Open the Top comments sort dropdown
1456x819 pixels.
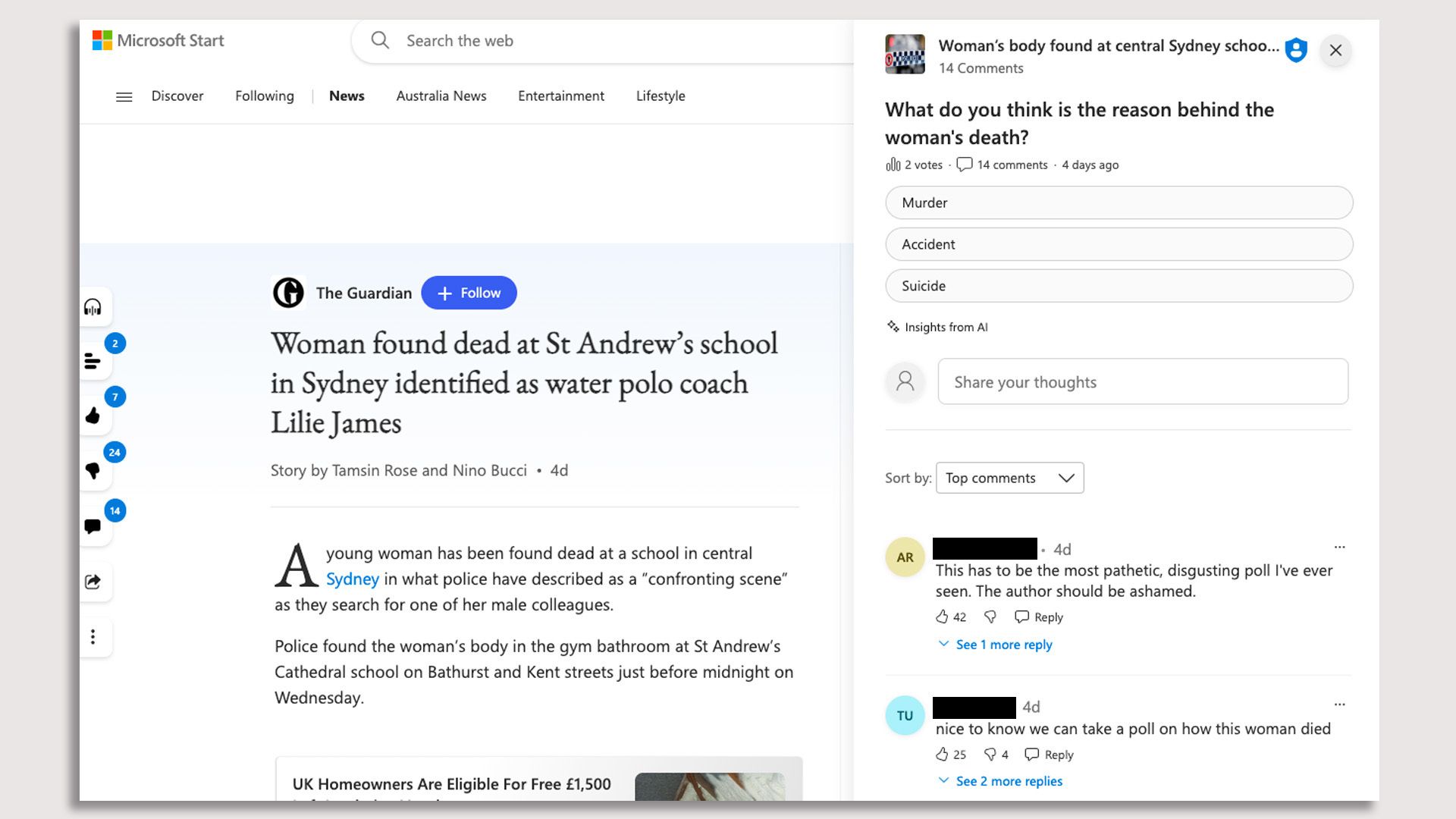(x=1009, y=478)
